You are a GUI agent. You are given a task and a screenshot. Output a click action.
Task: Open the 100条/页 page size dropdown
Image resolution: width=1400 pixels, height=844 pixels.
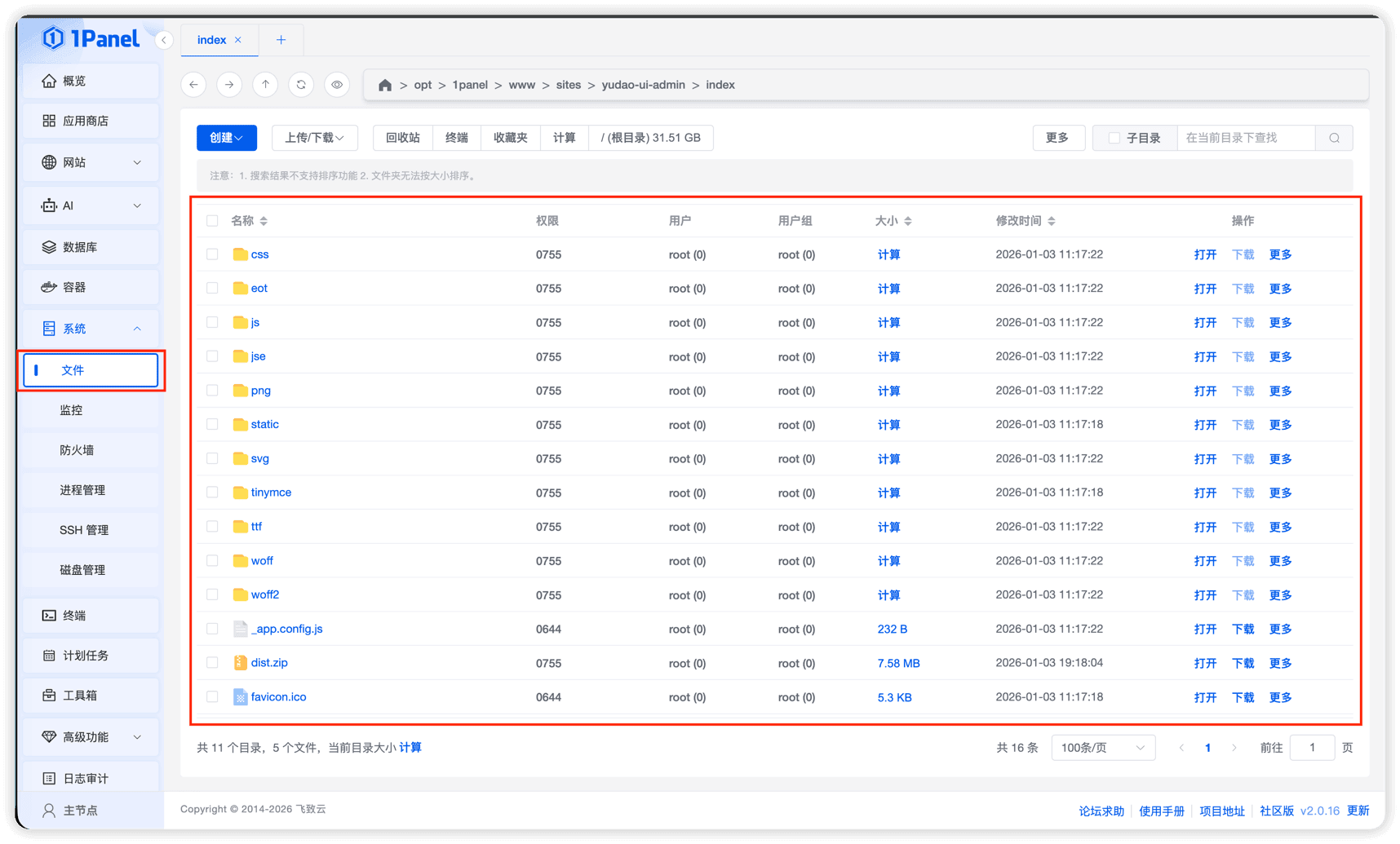pyautogui.click(x=1103, y=748)
